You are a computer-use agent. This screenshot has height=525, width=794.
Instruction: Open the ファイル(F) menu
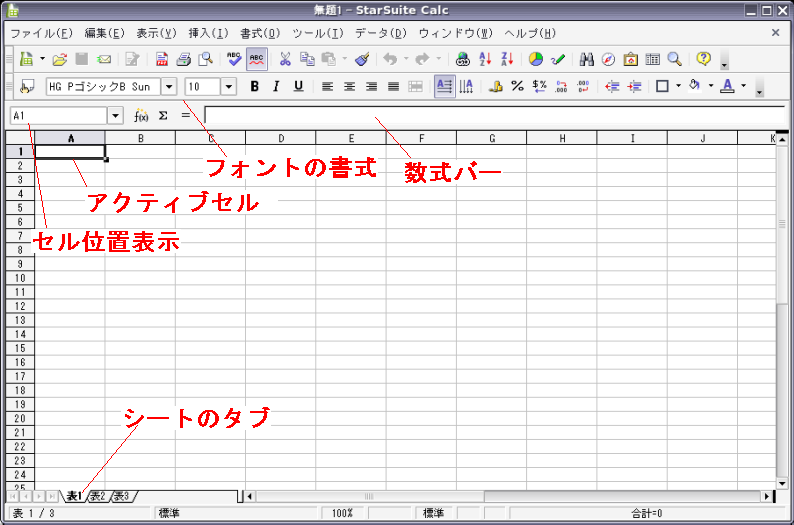click(42, 33)
